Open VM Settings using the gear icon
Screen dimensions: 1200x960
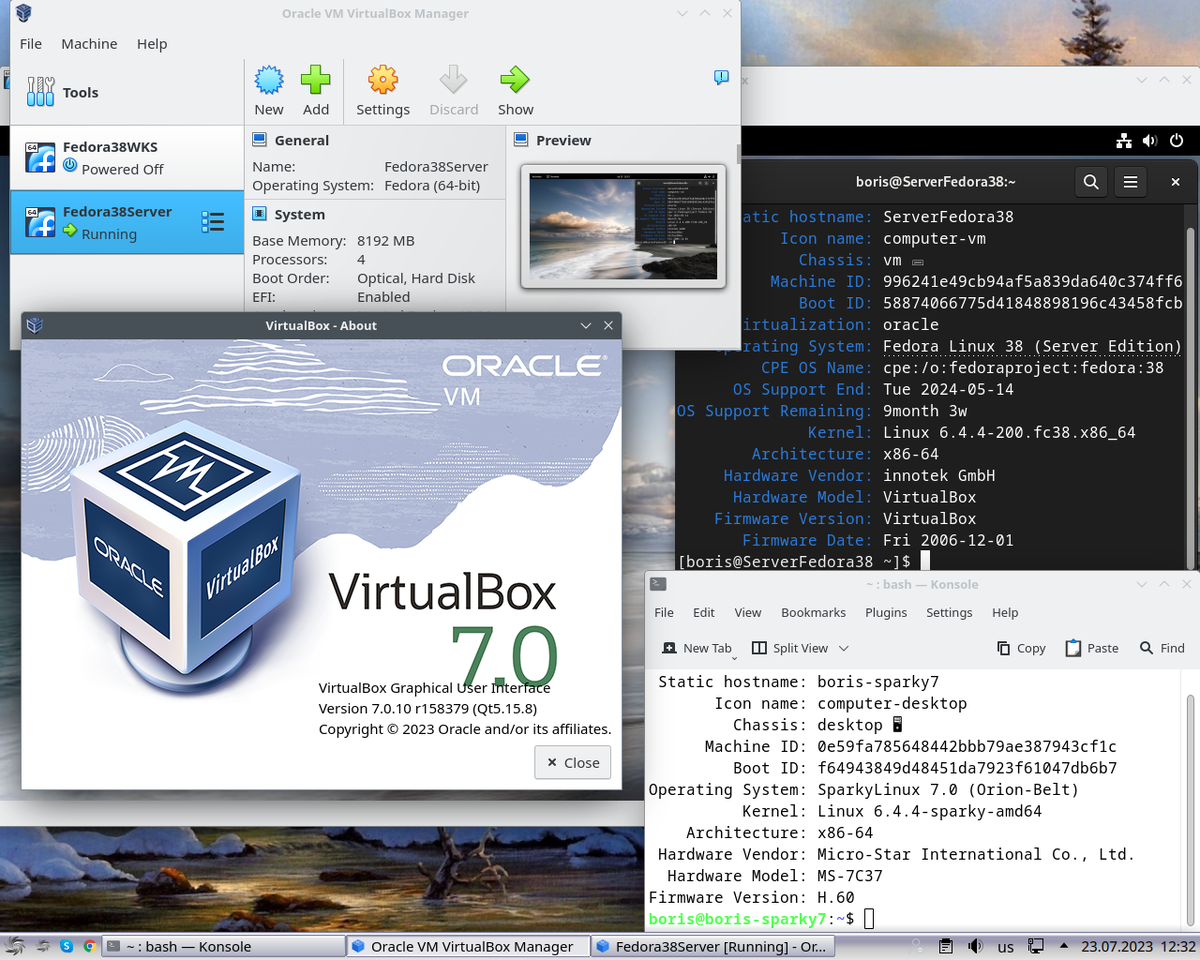coord(382,90)
